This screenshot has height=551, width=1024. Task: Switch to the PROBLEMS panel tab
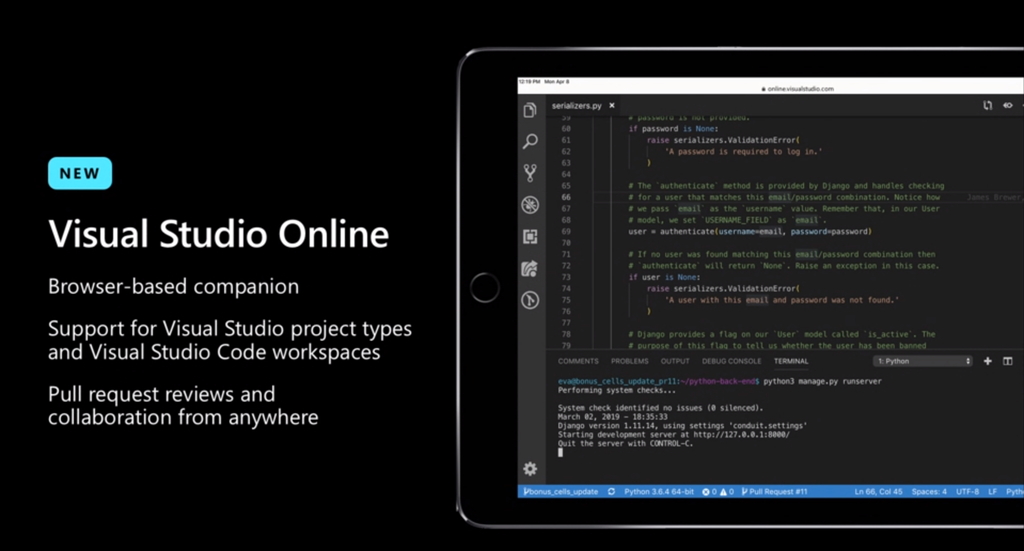(x=630, y=361)
